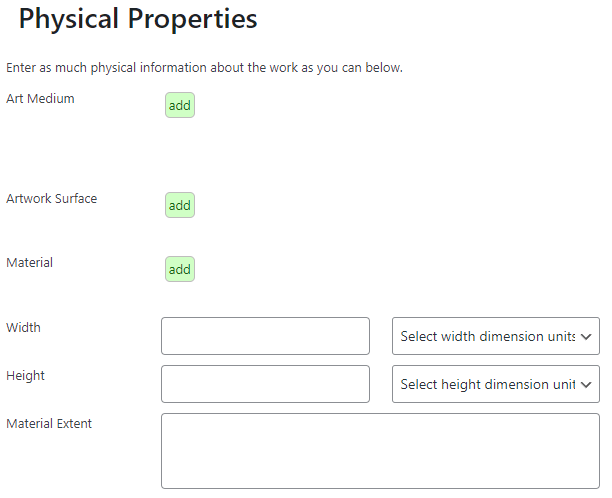The image size is (612, 498).
Task: Click the physical information instruction text
Action: [x=204, y=68]
